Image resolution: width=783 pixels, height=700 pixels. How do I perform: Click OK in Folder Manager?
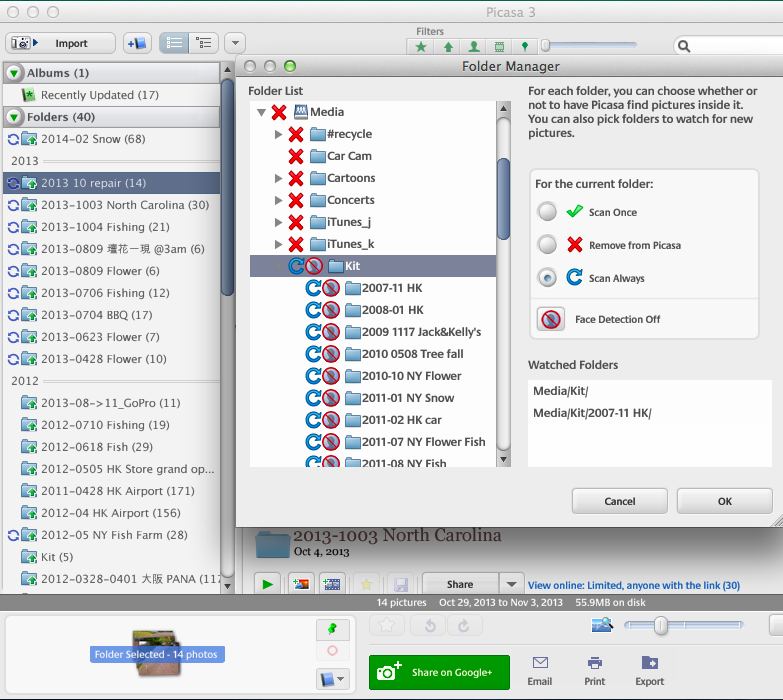(x=725, y=501)
